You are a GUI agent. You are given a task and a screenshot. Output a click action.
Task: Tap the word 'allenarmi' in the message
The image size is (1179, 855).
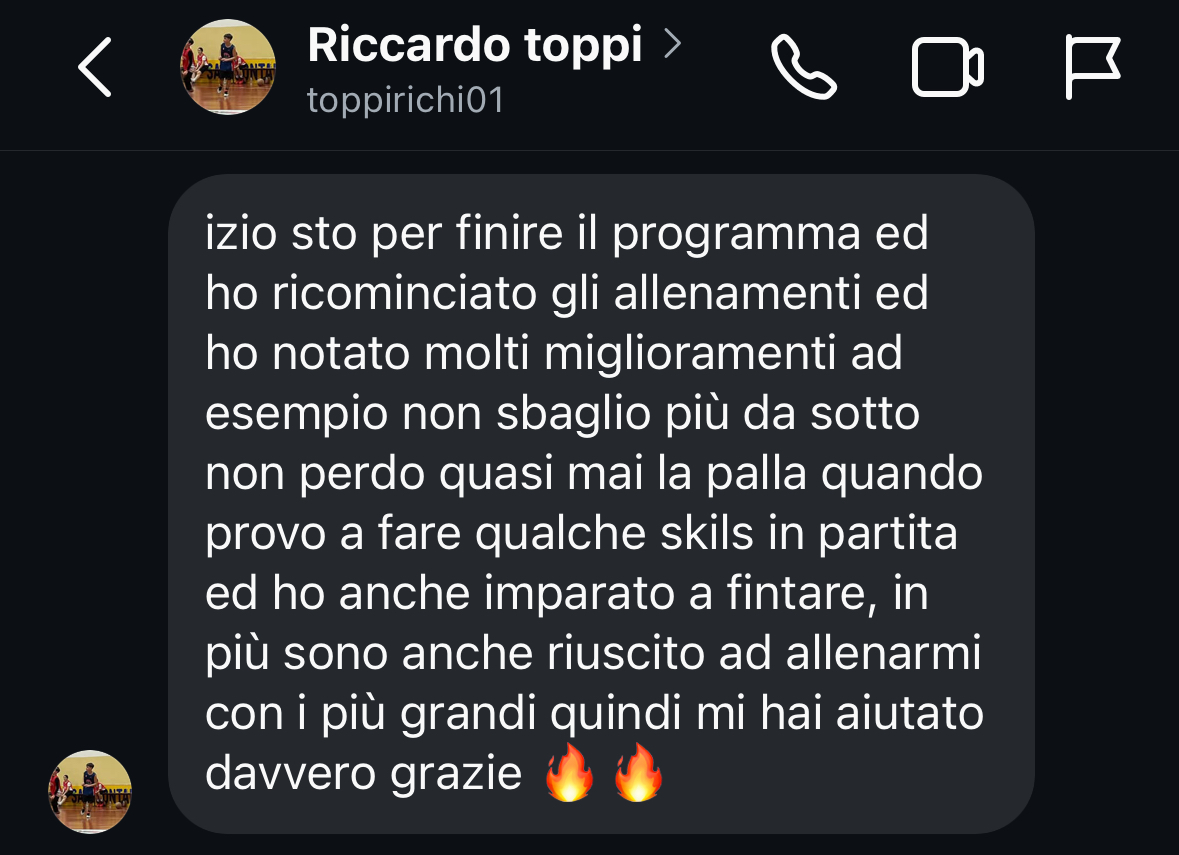(883, 653)
